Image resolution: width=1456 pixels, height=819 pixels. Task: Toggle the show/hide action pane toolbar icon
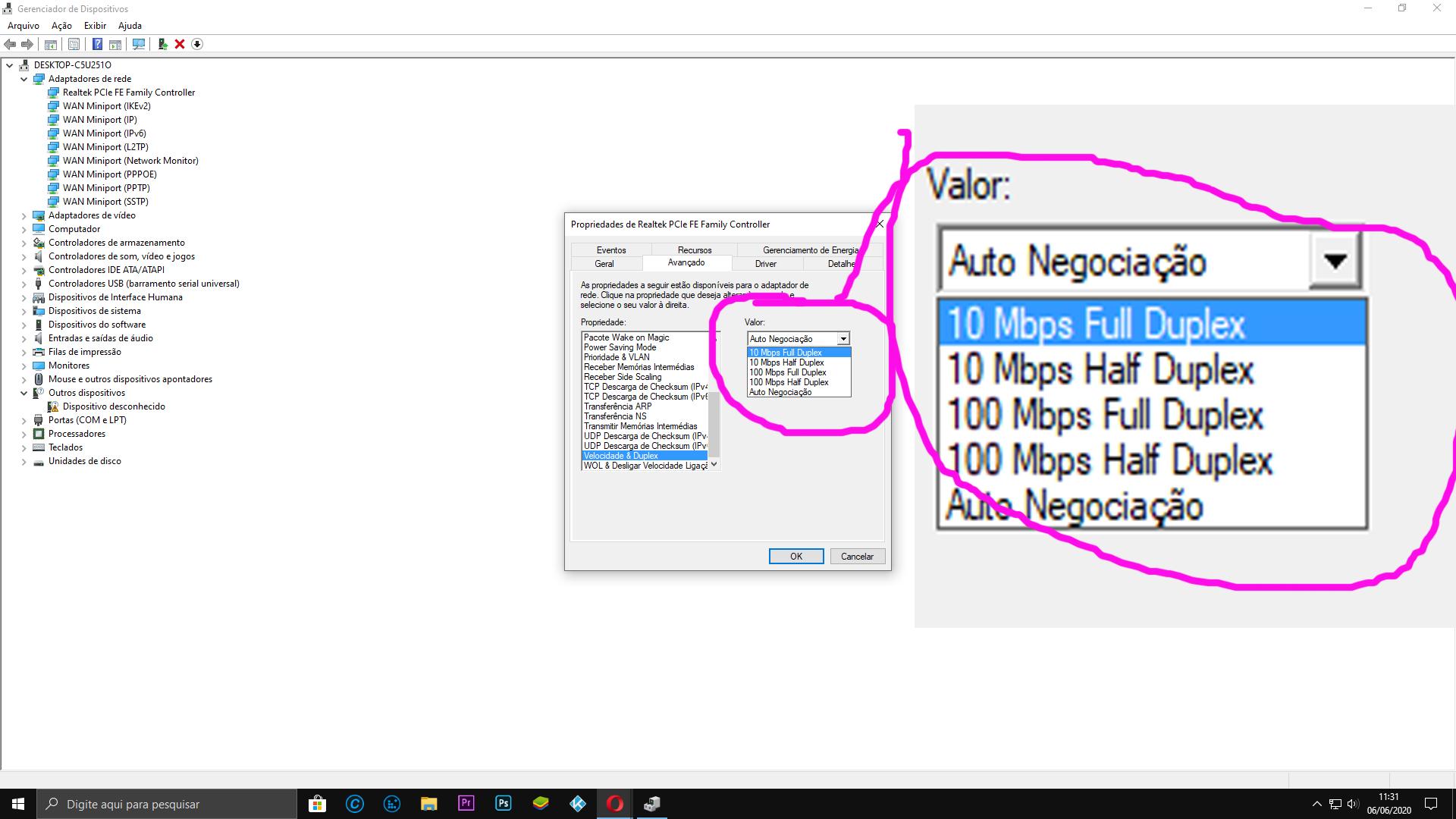115,44
